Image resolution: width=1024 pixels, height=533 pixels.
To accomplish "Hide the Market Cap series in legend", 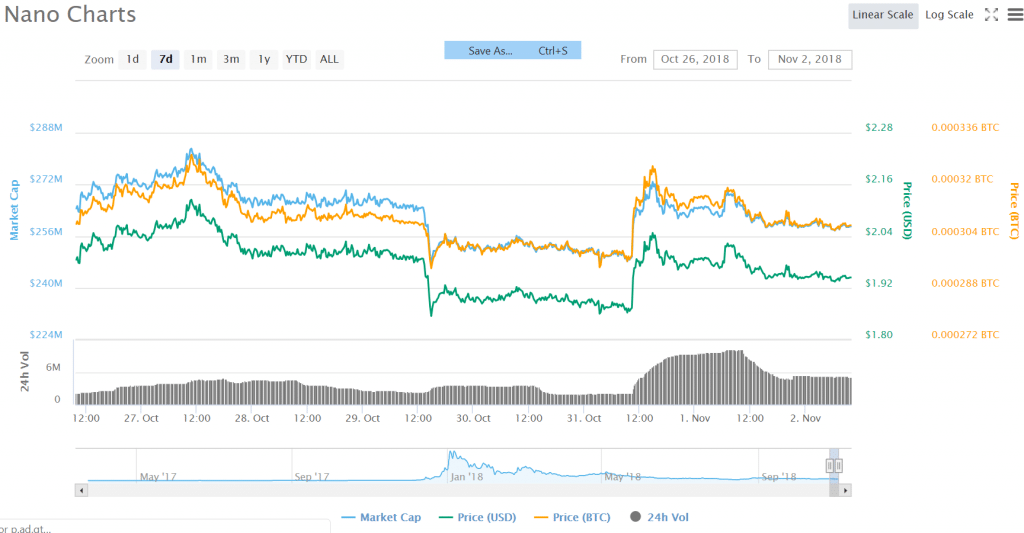I will tap(381, 517).
